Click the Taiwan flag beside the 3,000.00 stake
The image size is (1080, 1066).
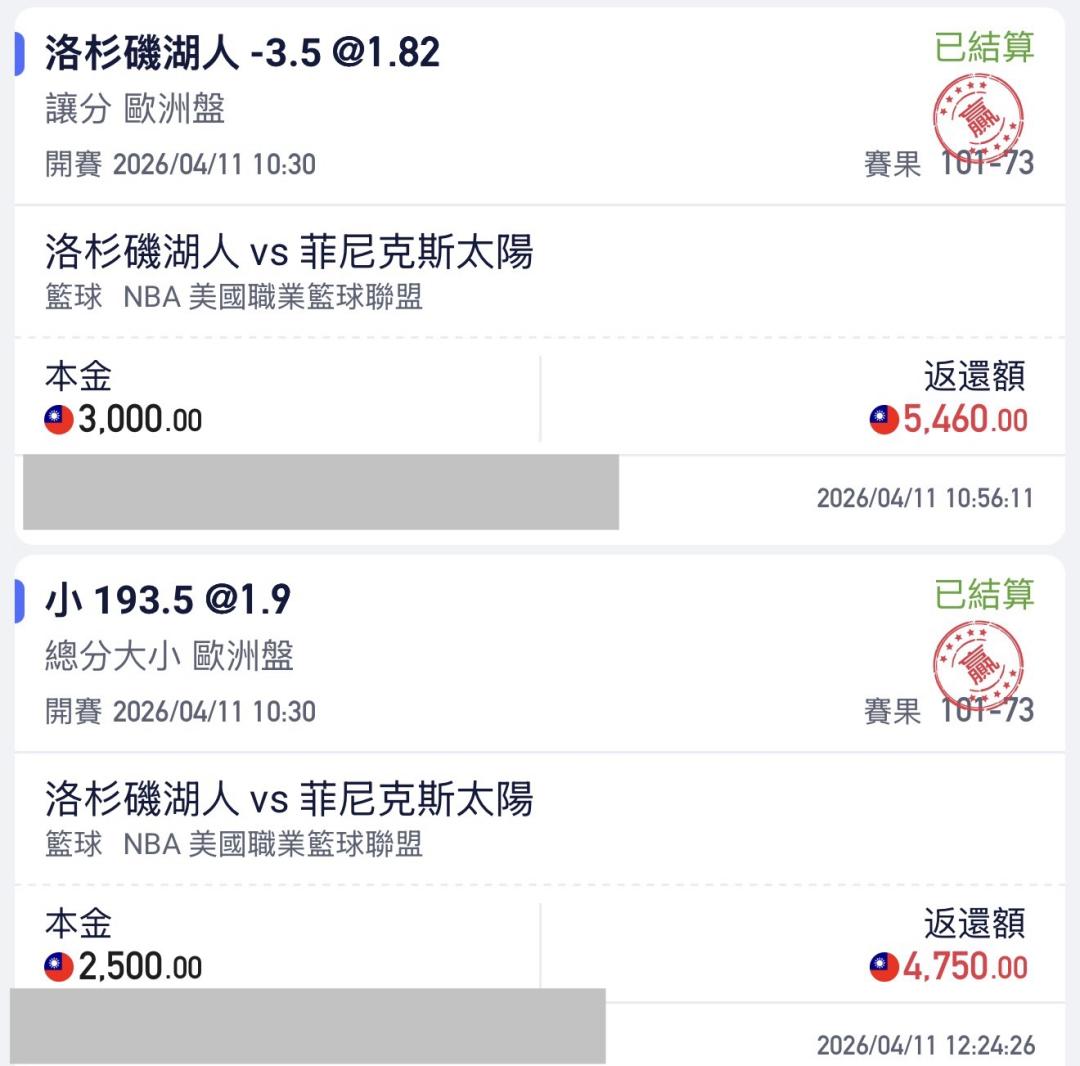click(x=59, y=420)
